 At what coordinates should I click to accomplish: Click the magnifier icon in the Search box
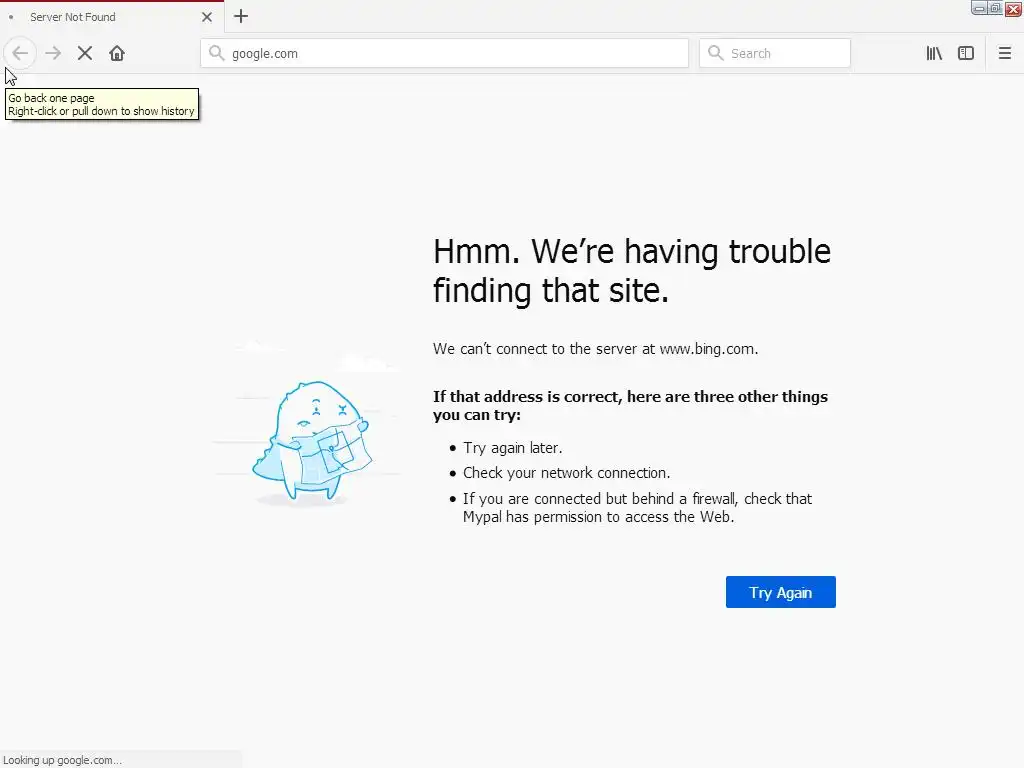pyautogui.click(x=716, y=53)
